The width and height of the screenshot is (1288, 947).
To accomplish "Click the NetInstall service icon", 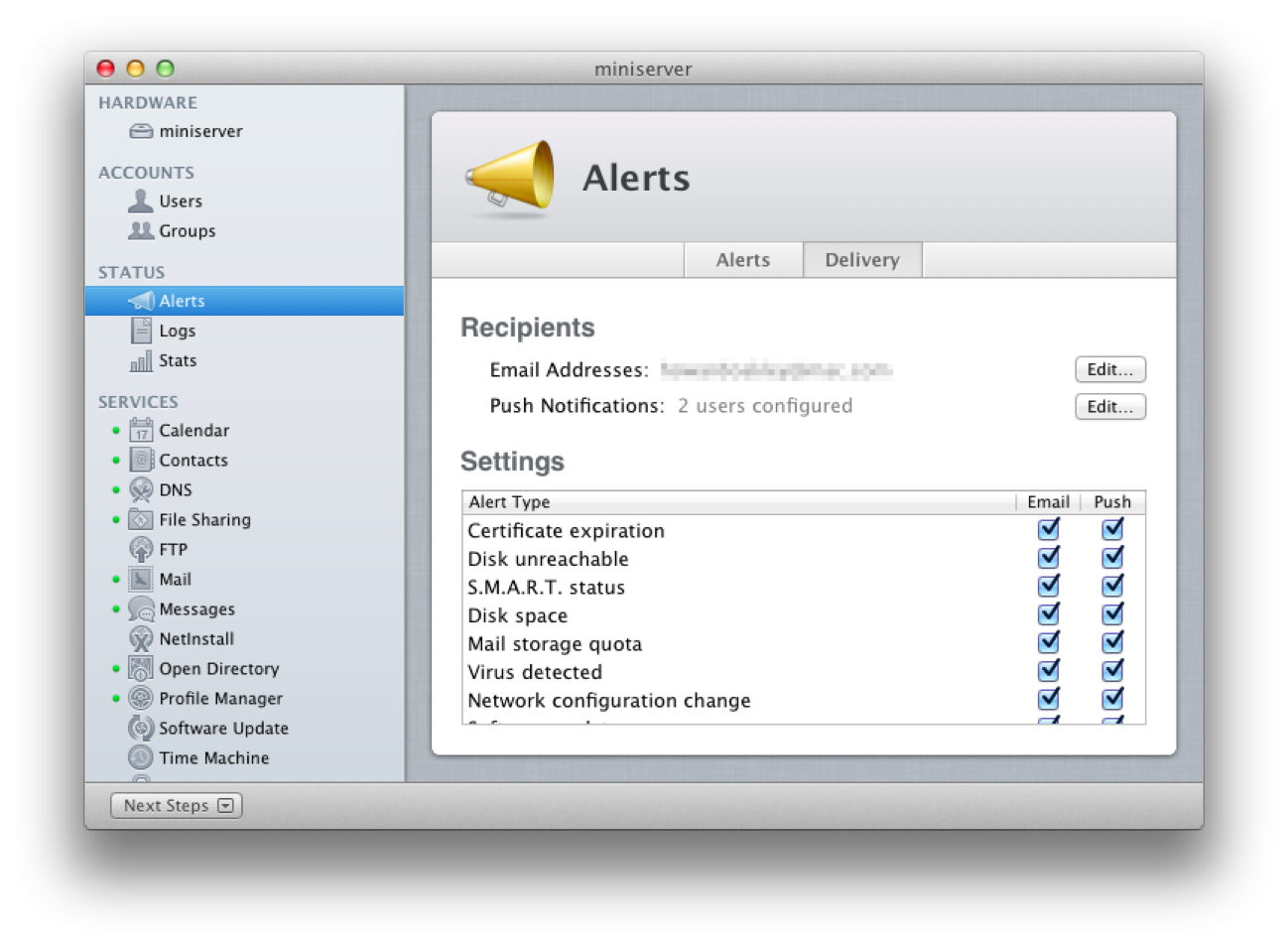I will tap(140, 638).
